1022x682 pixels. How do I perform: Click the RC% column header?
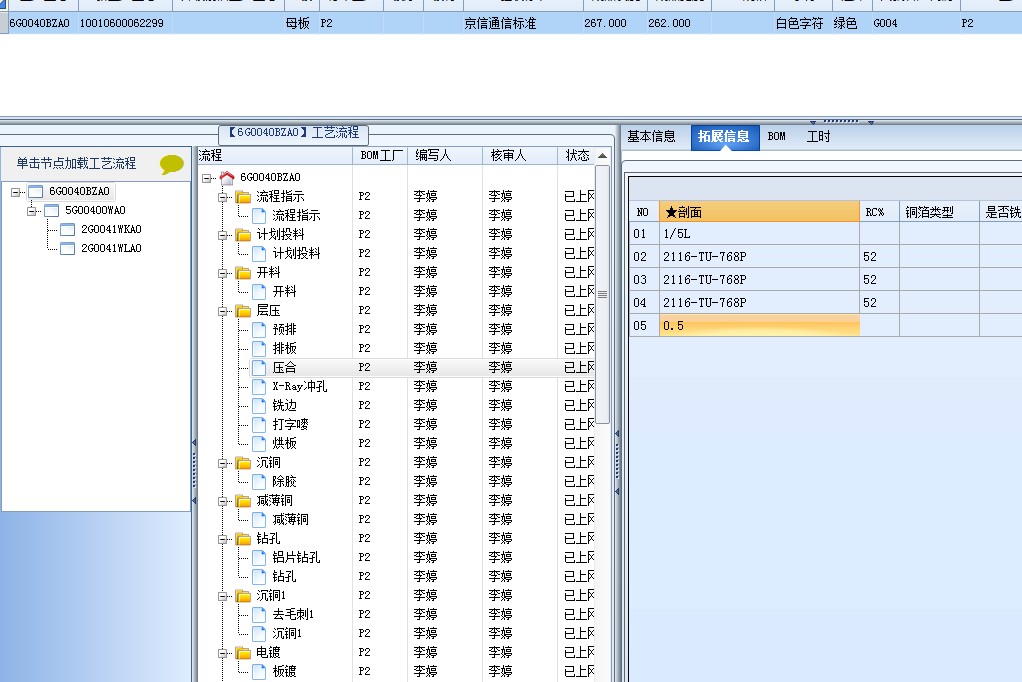pyautogui.click(x=880, y=212)
